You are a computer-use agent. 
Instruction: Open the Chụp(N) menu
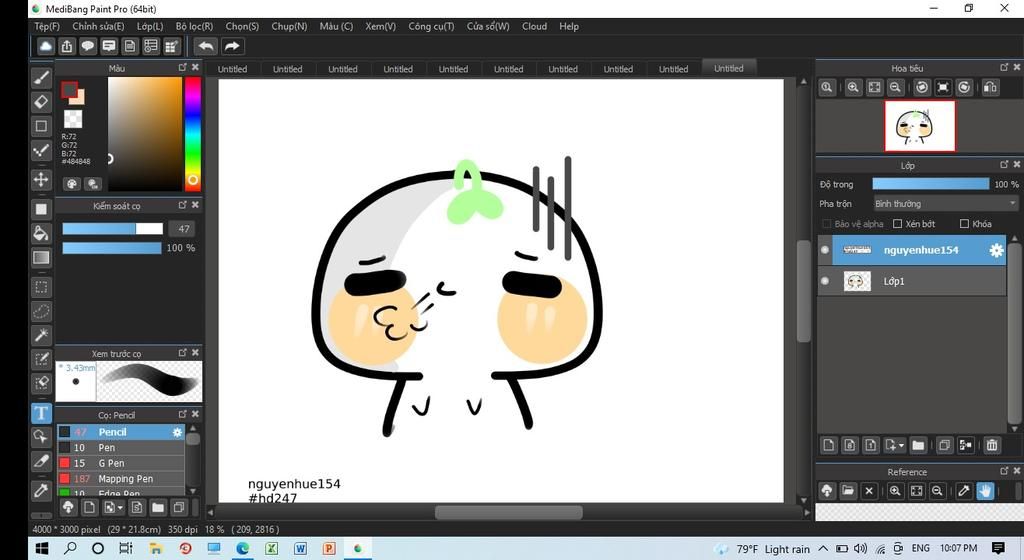(289, 26)
